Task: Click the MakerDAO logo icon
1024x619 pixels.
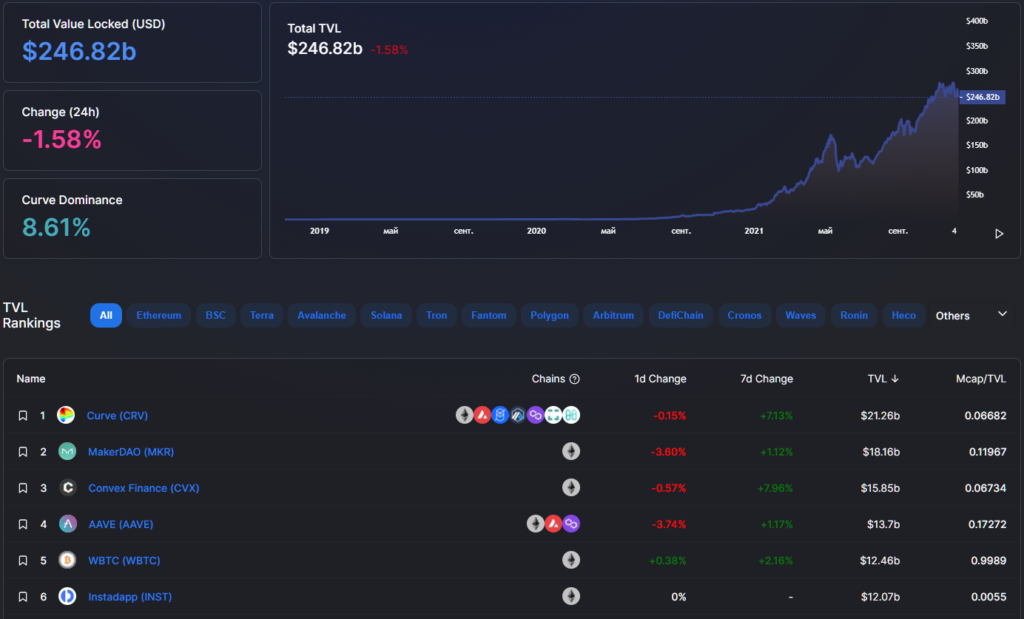Action: tap(67, 452)
